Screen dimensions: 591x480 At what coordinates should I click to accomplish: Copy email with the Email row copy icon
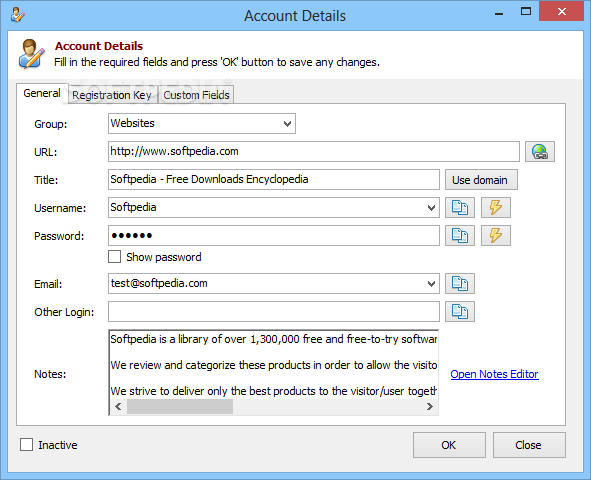click(460, 283)
